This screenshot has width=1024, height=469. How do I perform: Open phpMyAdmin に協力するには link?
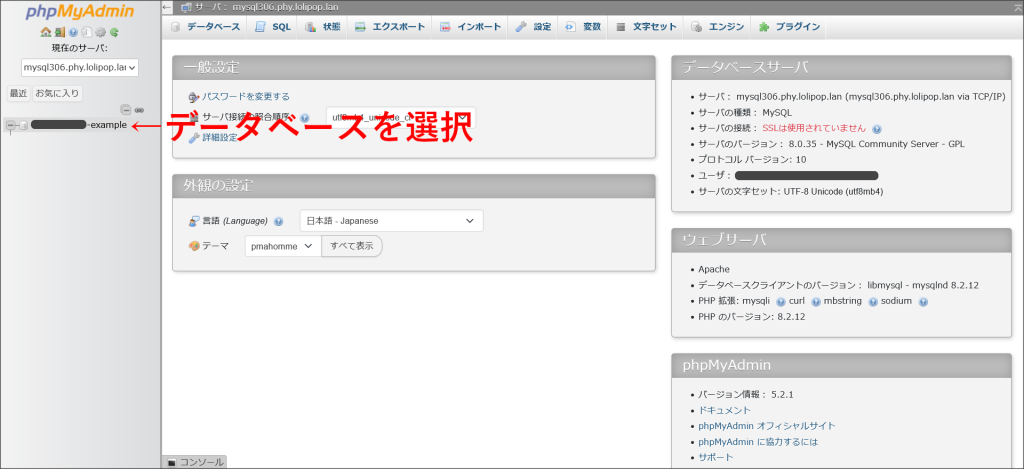[758, 442]
